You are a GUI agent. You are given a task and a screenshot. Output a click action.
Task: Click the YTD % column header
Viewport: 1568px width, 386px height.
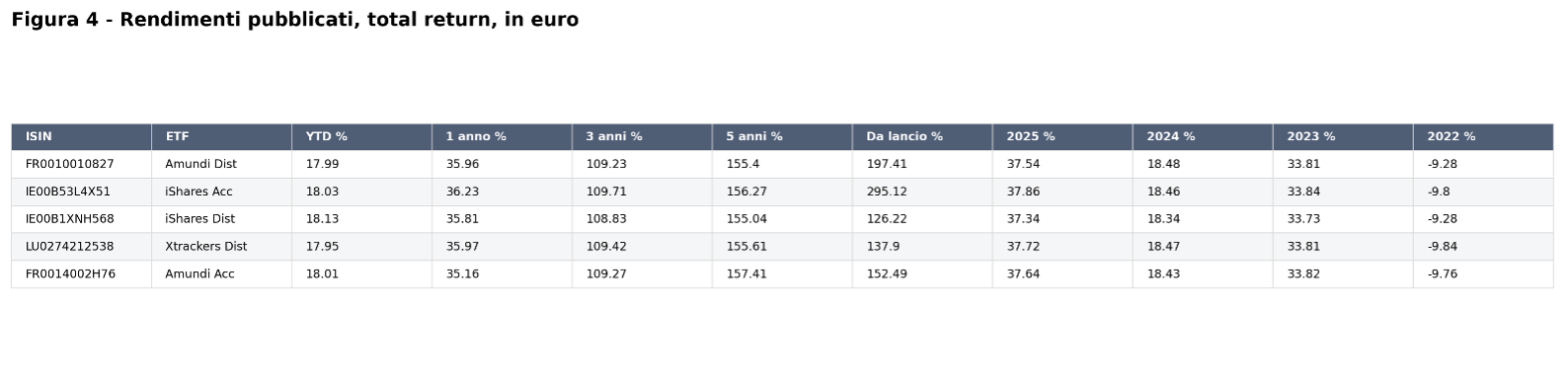point(361,137)
